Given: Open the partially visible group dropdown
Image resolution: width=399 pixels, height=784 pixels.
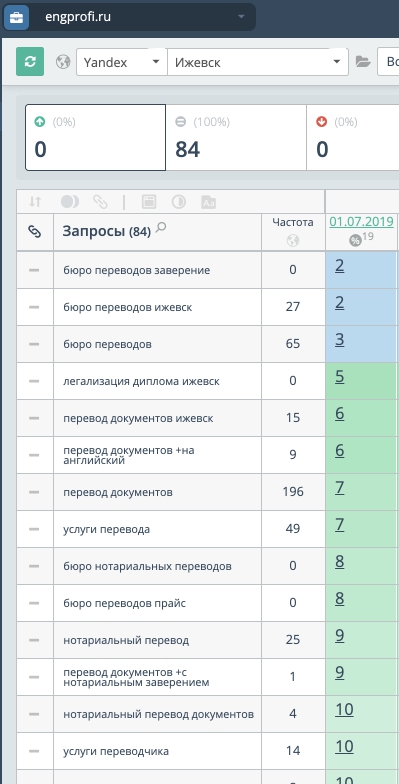Looking at the screenshot, I should click(388, 62).
